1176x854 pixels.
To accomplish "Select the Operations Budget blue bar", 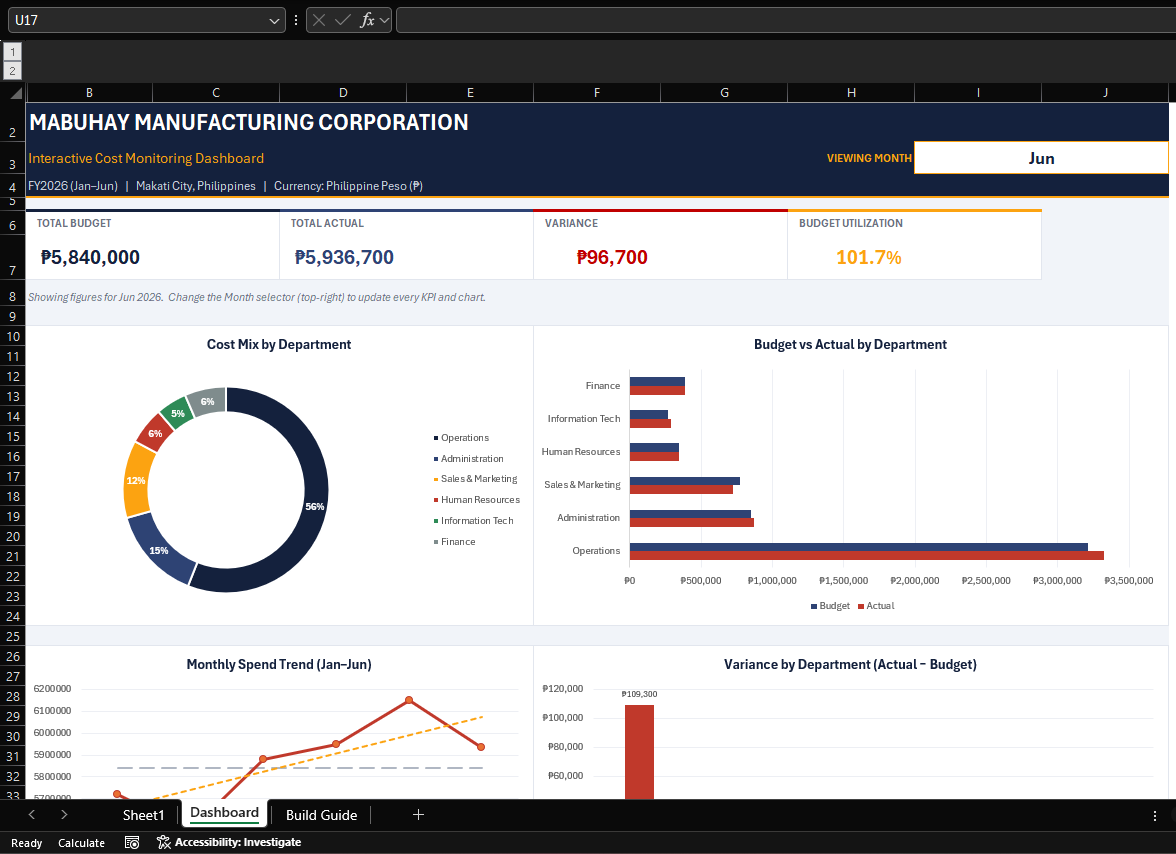I will (859, 547).
